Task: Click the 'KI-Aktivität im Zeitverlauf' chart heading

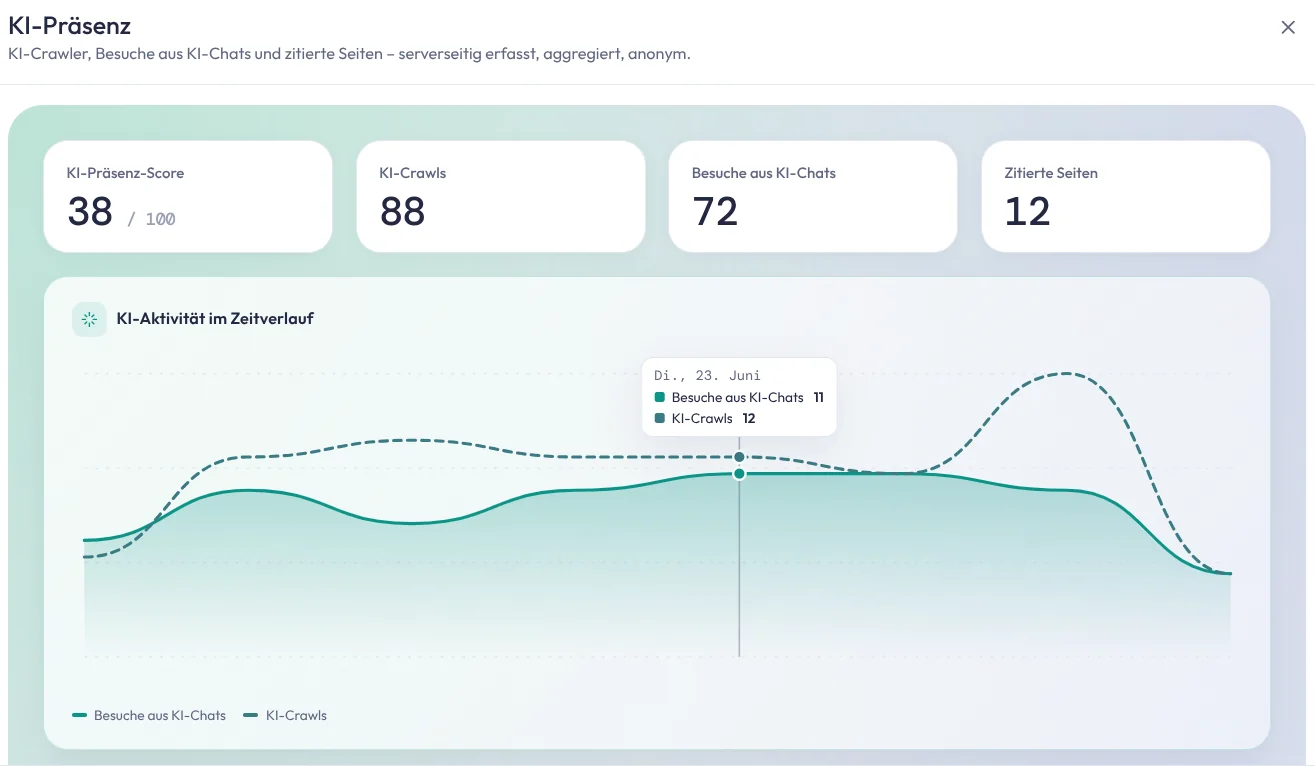Action: (x=215, y=319)
